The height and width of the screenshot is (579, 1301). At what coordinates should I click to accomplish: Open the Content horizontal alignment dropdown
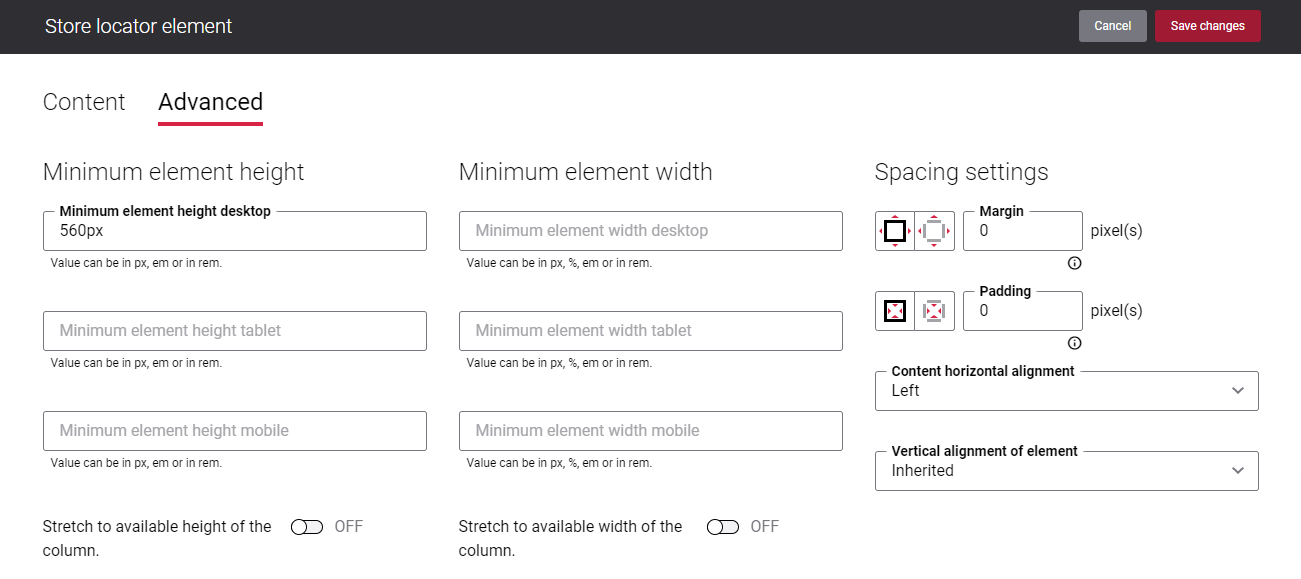[x=1067, y=391]
